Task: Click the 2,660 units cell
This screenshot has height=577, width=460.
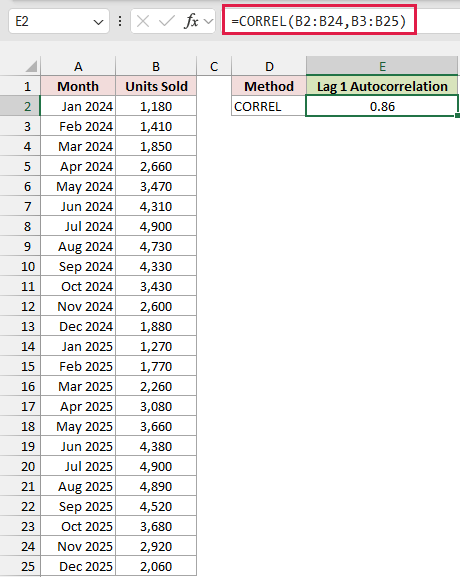Action: click(156, 166)
